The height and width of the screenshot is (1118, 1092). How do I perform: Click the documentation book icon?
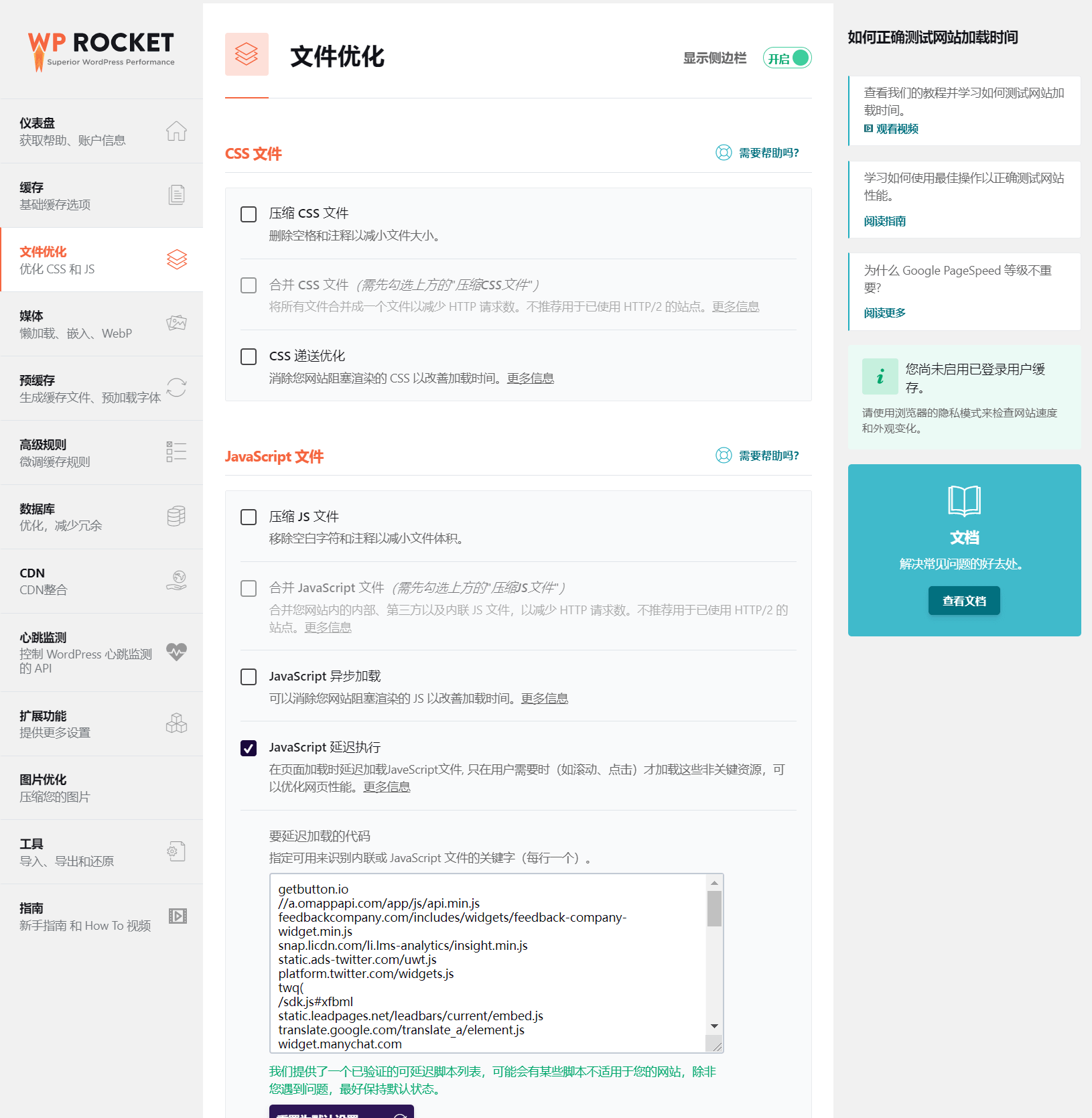coord(964,500)
